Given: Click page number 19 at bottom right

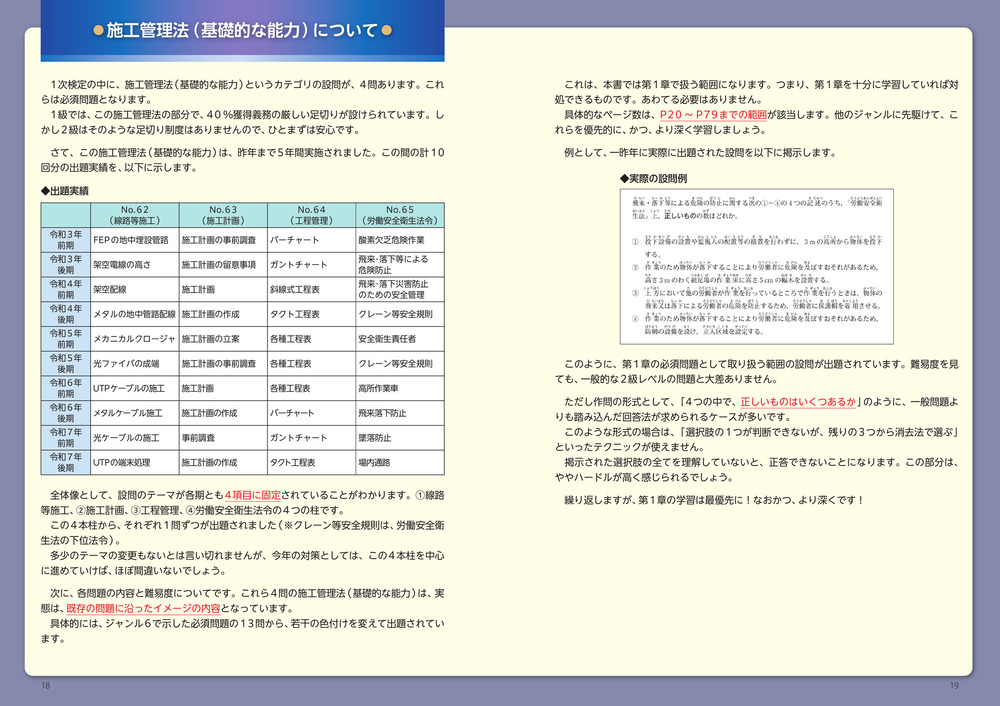Looking at the screenshot, I should 953,686.
